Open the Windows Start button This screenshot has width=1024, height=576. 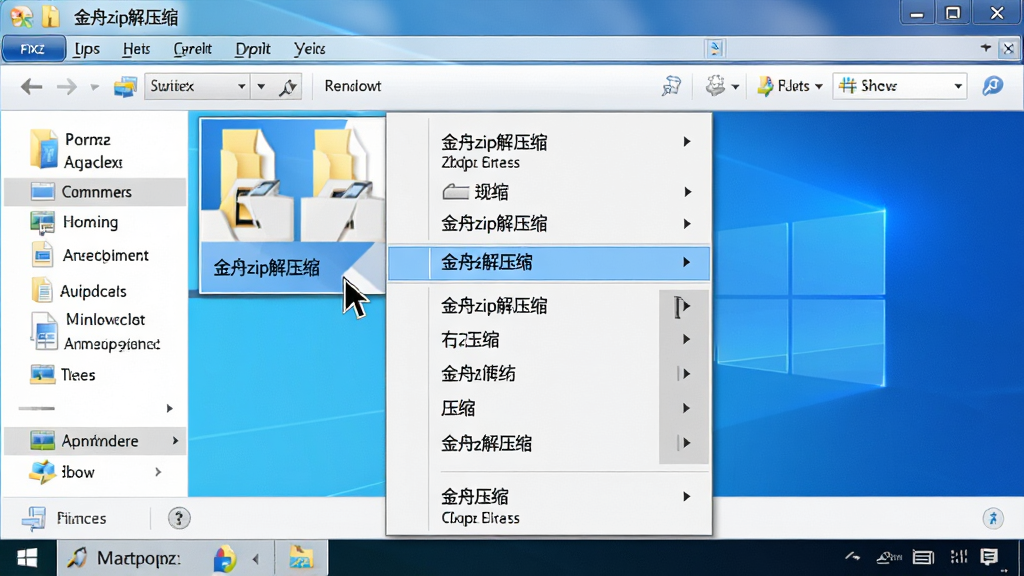[27, 558]
